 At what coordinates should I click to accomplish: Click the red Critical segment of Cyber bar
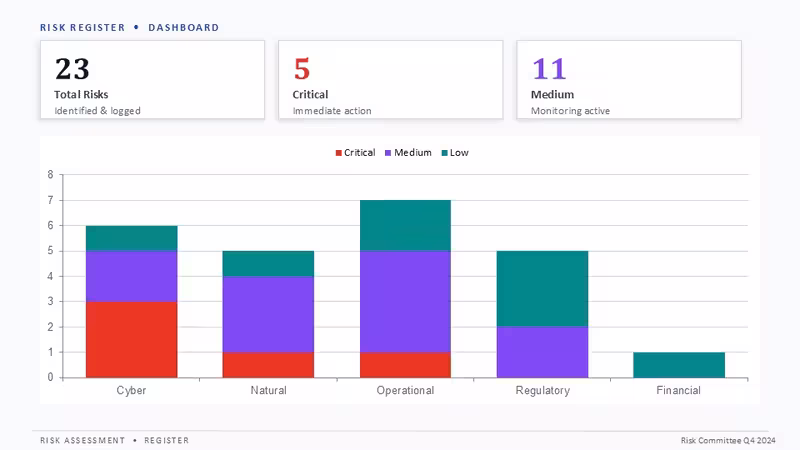click(x=132, y=340)
